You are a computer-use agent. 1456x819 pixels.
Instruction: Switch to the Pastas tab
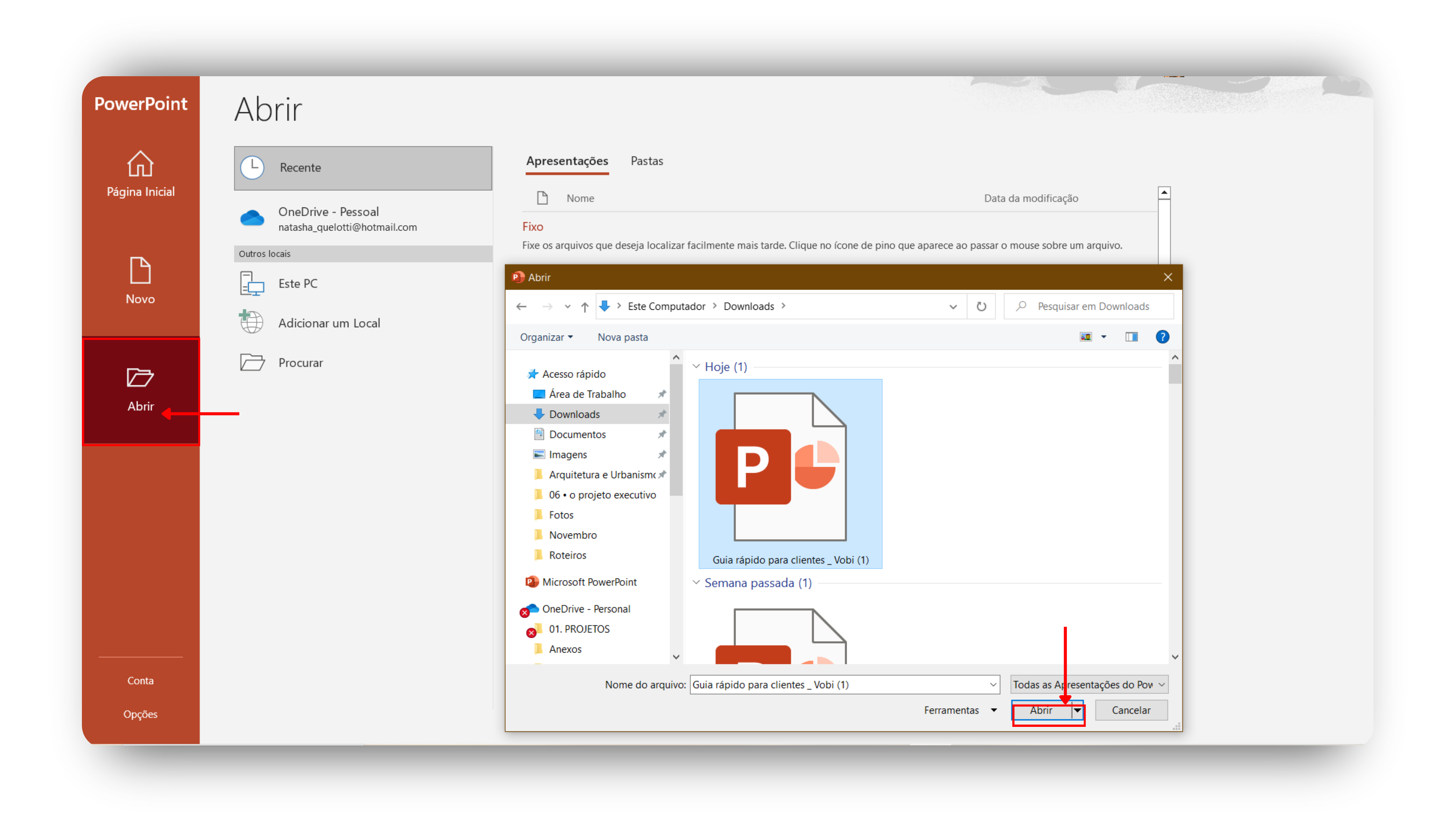(x=646, y=161)
